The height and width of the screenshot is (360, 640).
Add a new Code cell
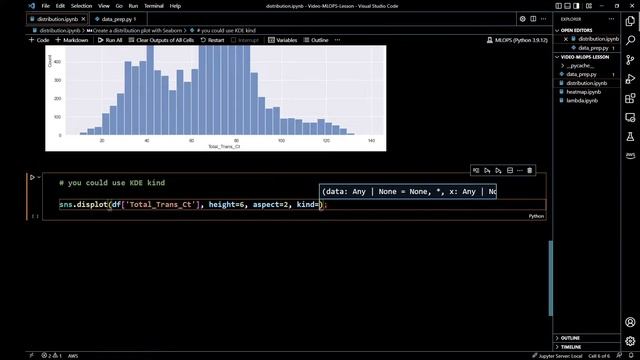(39, 40)
